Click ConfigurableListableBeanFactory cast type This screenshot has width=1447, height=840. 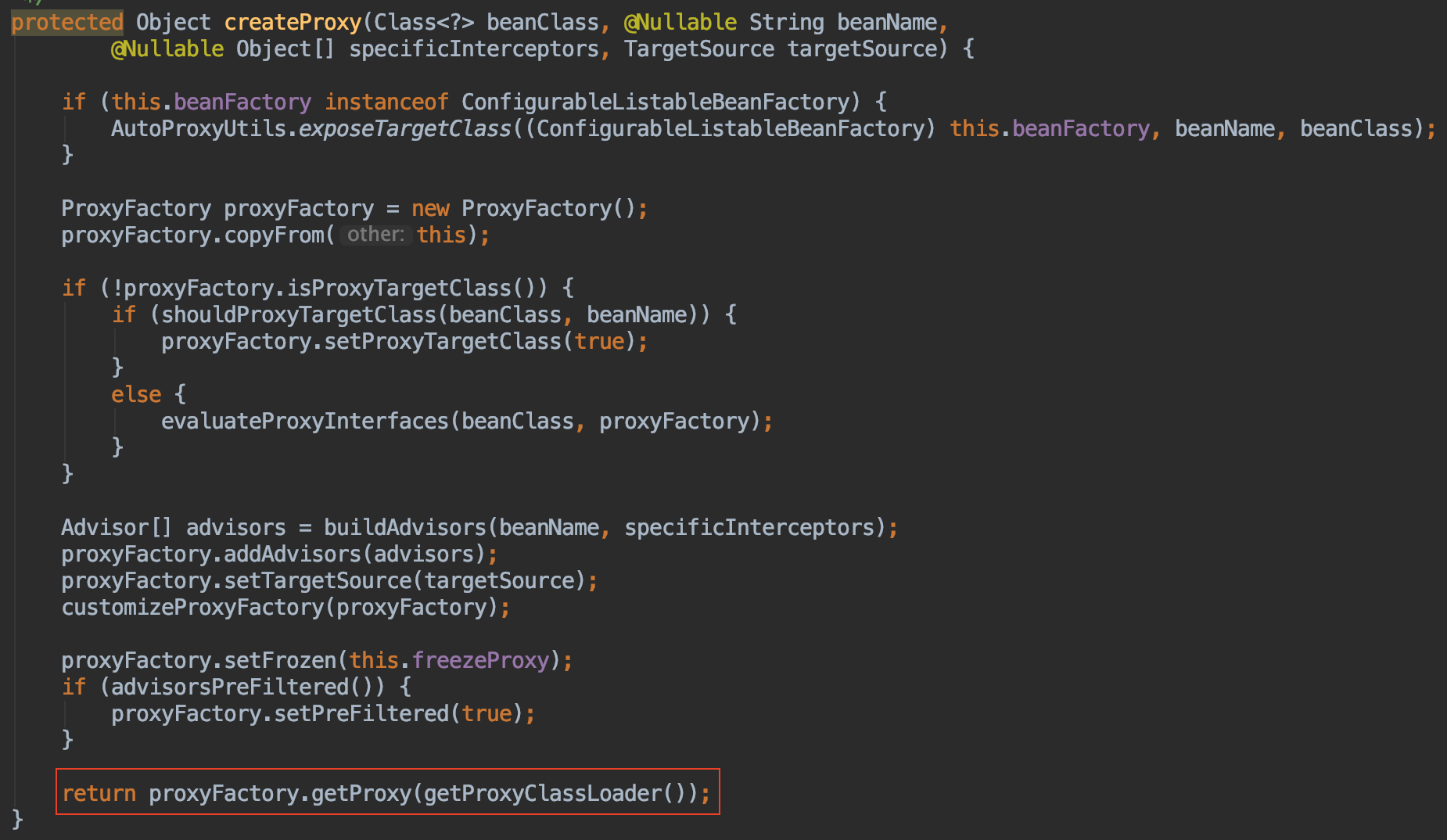point(731,129)
